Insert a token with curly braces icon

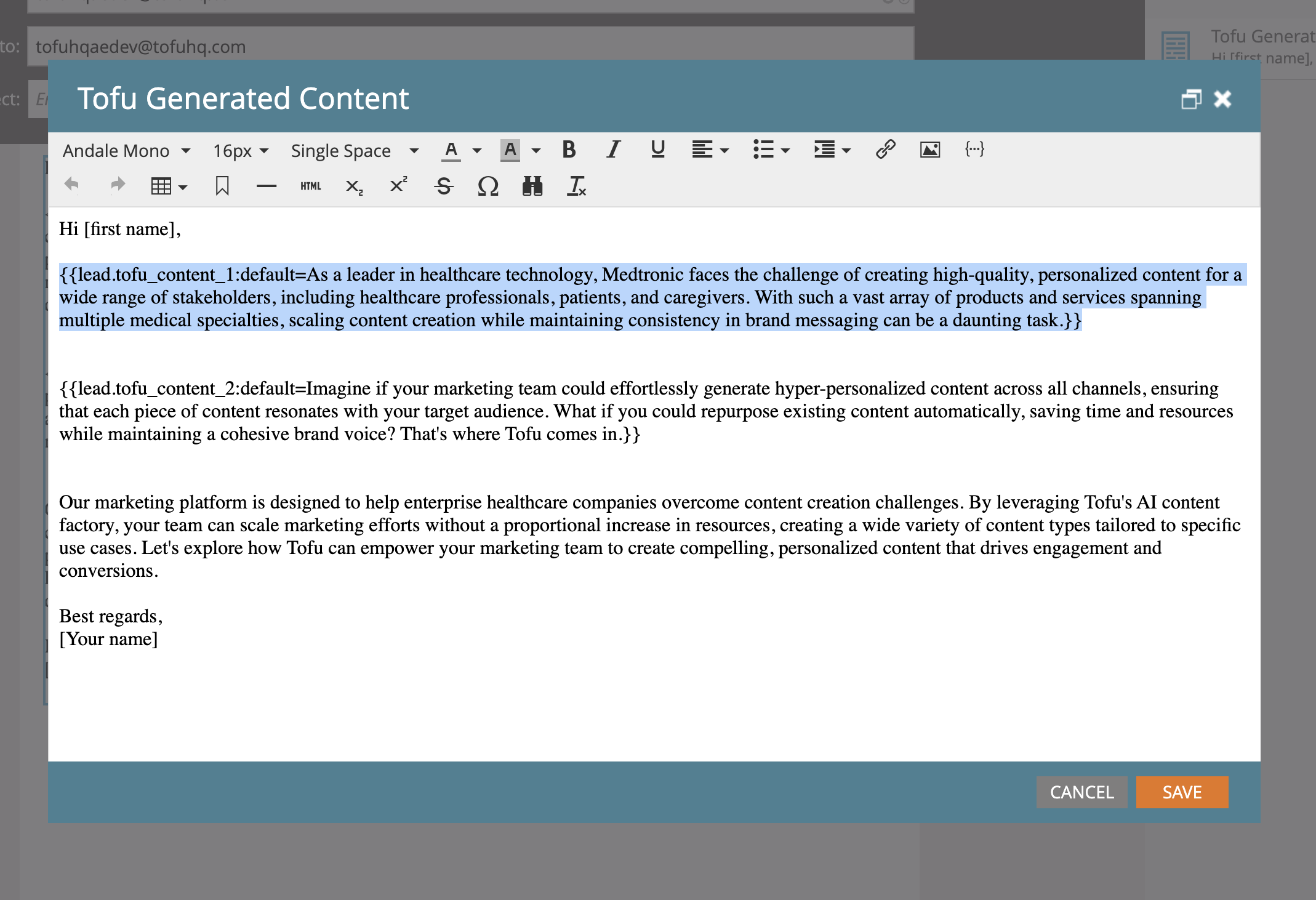pos(974,150)
